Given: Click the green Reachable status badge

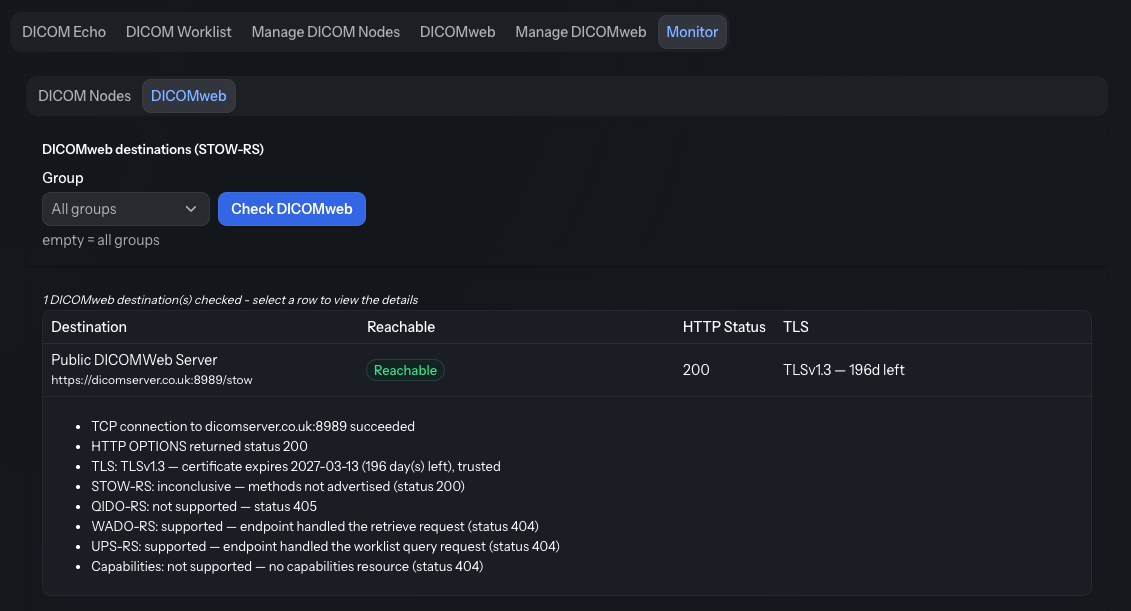Looking at the screenshot, I should (x=405, y=370).
